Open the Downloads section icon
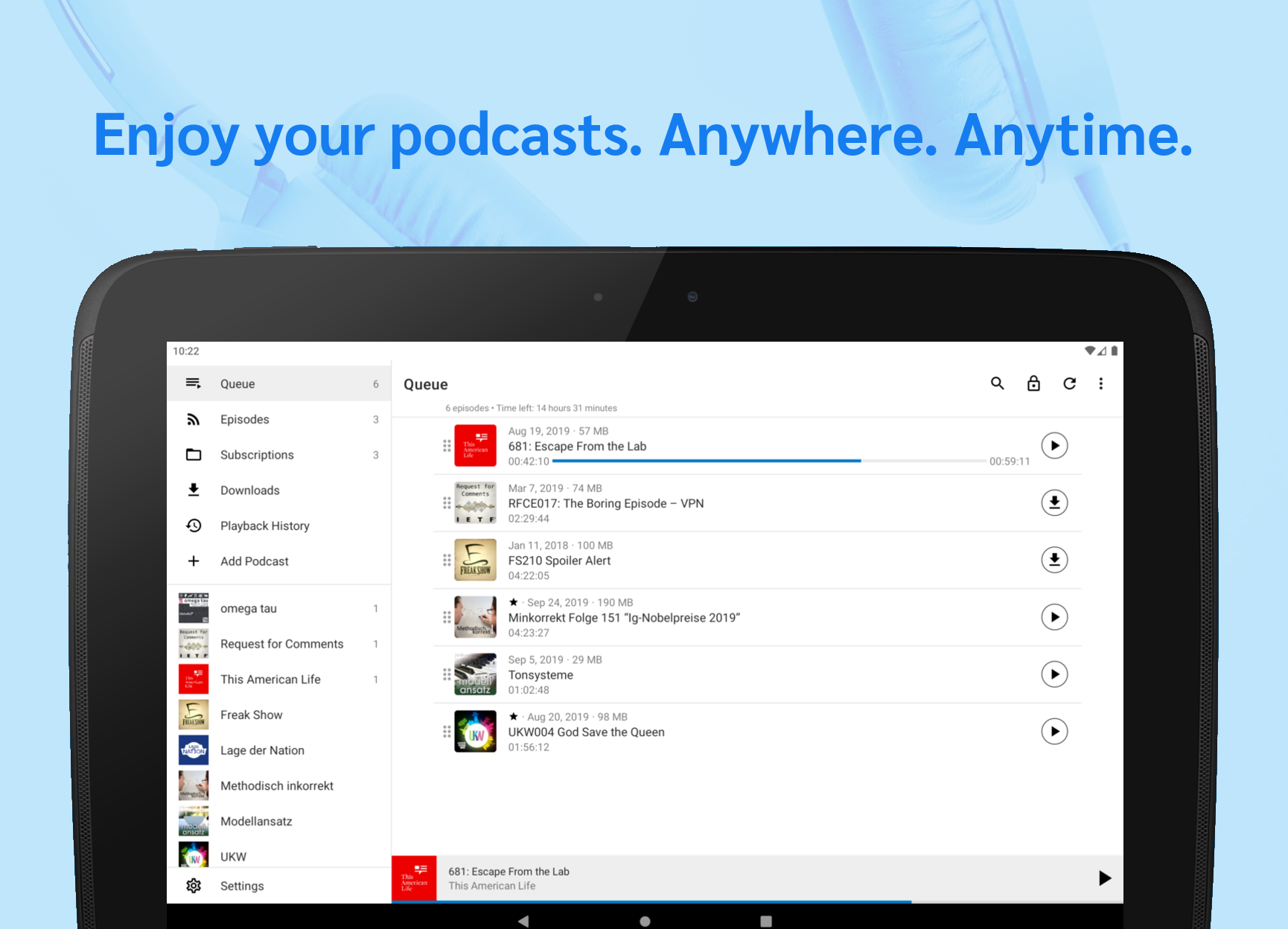Image resolution: width=1288 pixels, height=929 pixels. click(x=194, y=490)
